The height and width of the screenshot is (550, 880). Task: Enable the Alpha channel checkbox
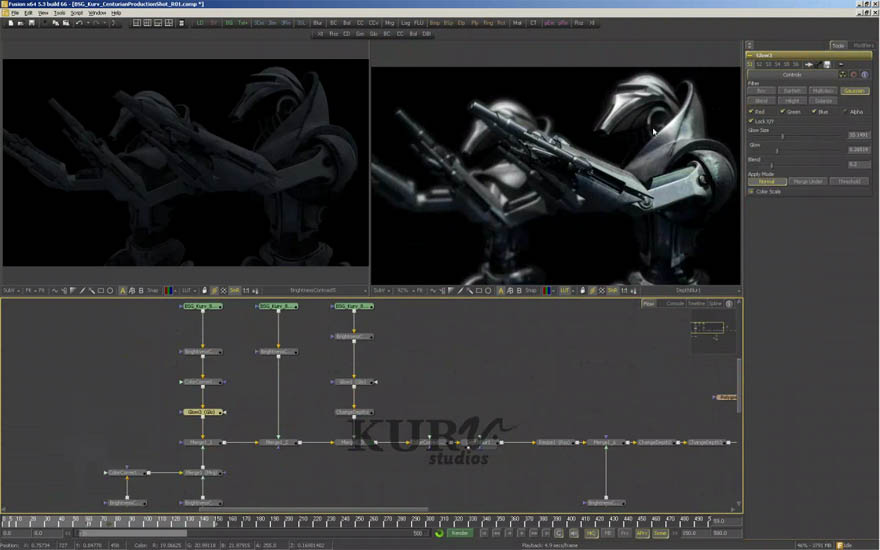[x=845, y=112]
